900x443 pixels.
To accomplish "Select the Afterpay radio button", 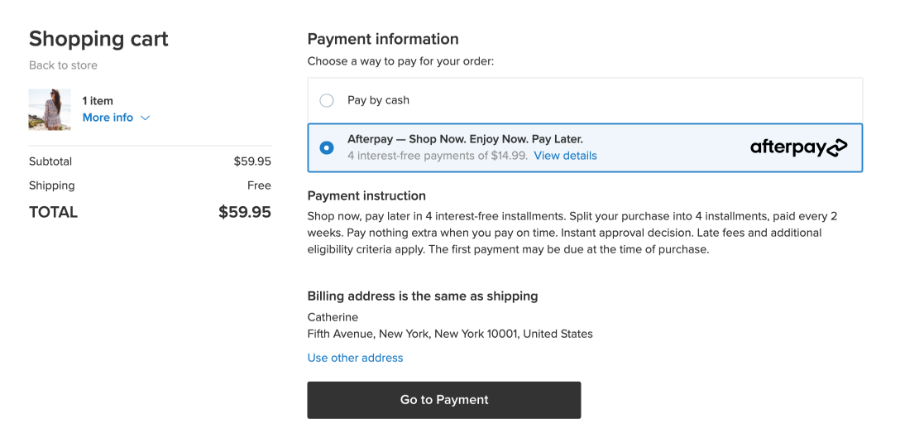I will (327, 148).
